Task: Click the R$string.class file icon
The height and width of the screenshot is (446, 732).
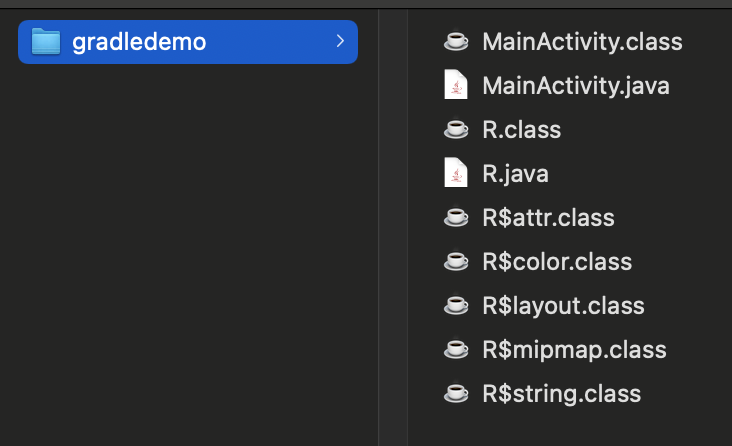Action: tap(456, 394)
